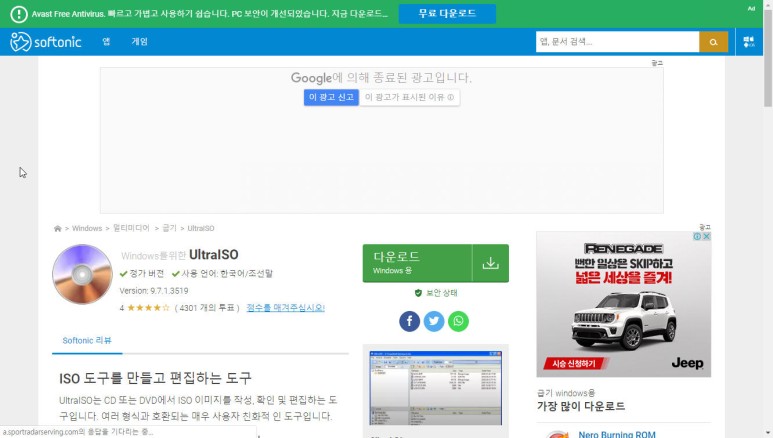Viewport: 773px width, 438px height.
Task: Share on Twitter
Action: [x=434, y=321]
